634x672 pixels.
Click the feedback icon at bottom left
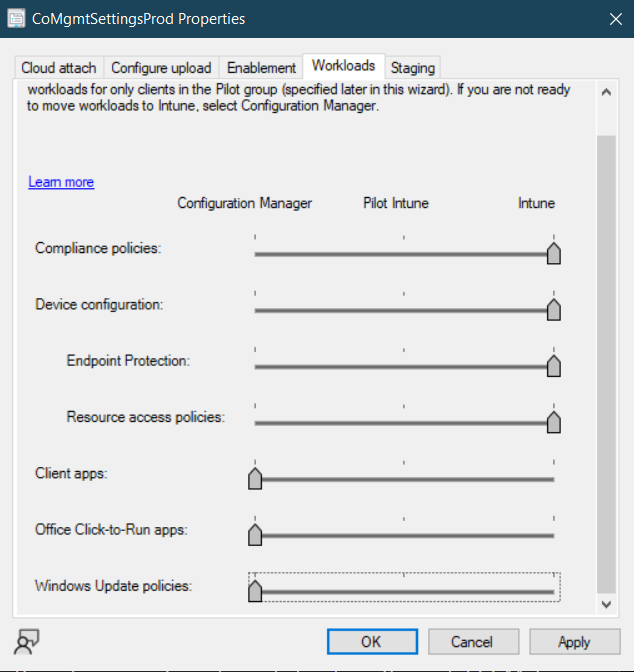click(x=27, y=642)
